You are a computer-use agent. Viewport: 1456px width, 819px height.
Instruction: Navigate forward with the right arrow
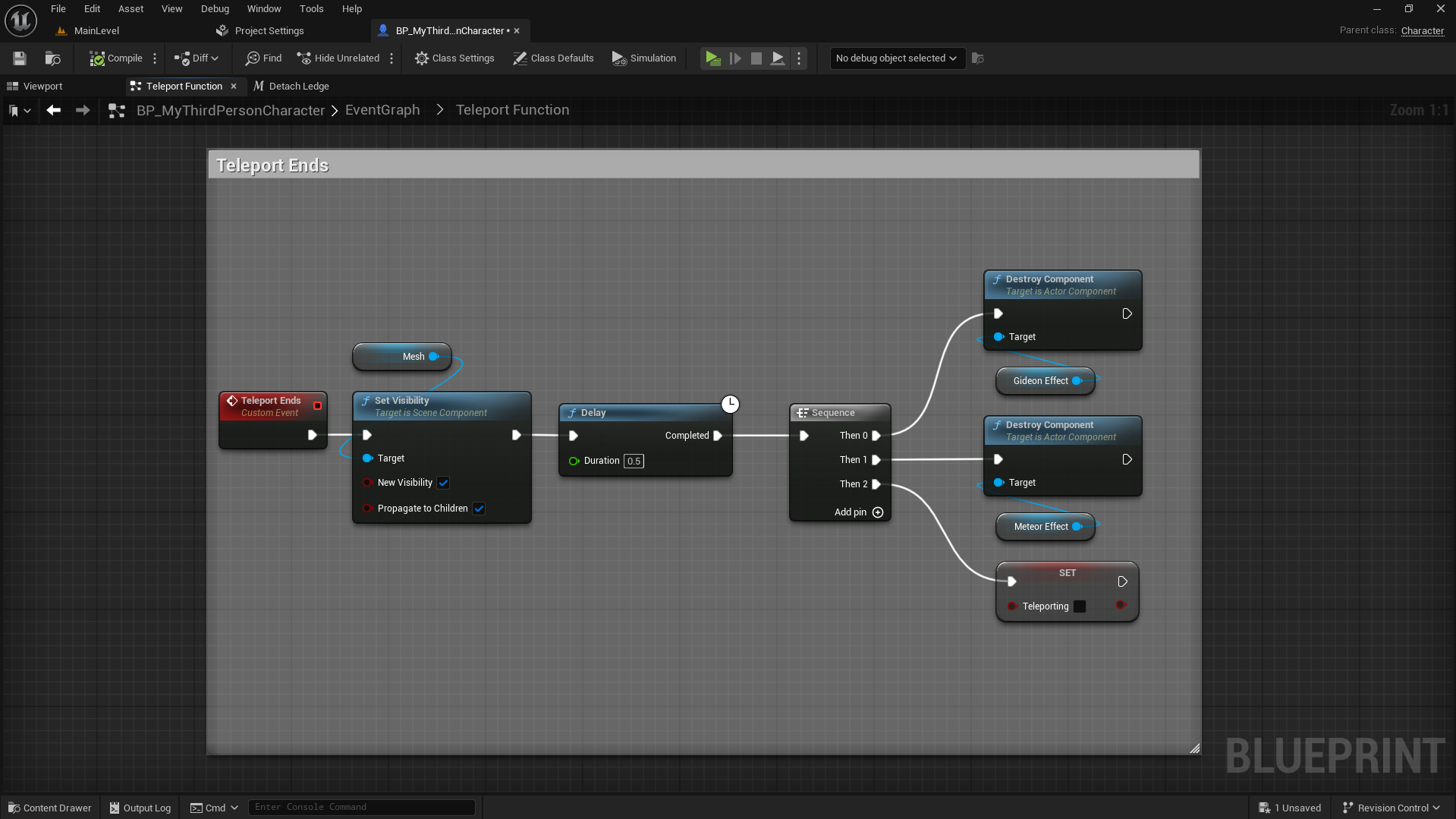(x=83, y=110)
